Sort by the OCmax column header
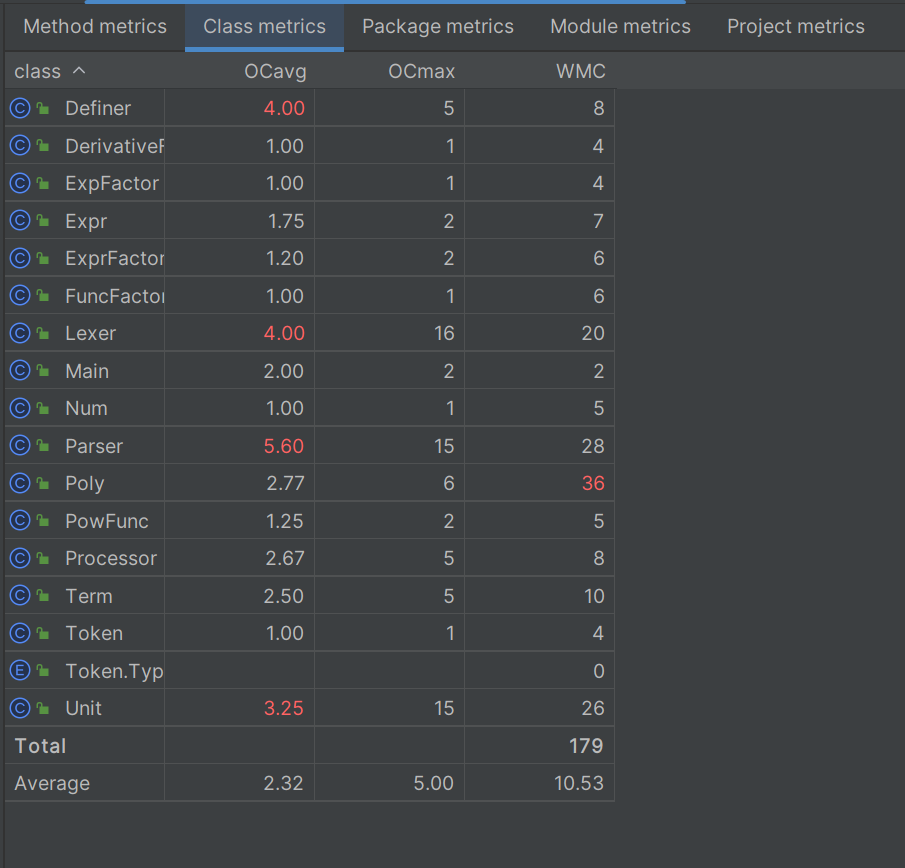 [421, 72]
